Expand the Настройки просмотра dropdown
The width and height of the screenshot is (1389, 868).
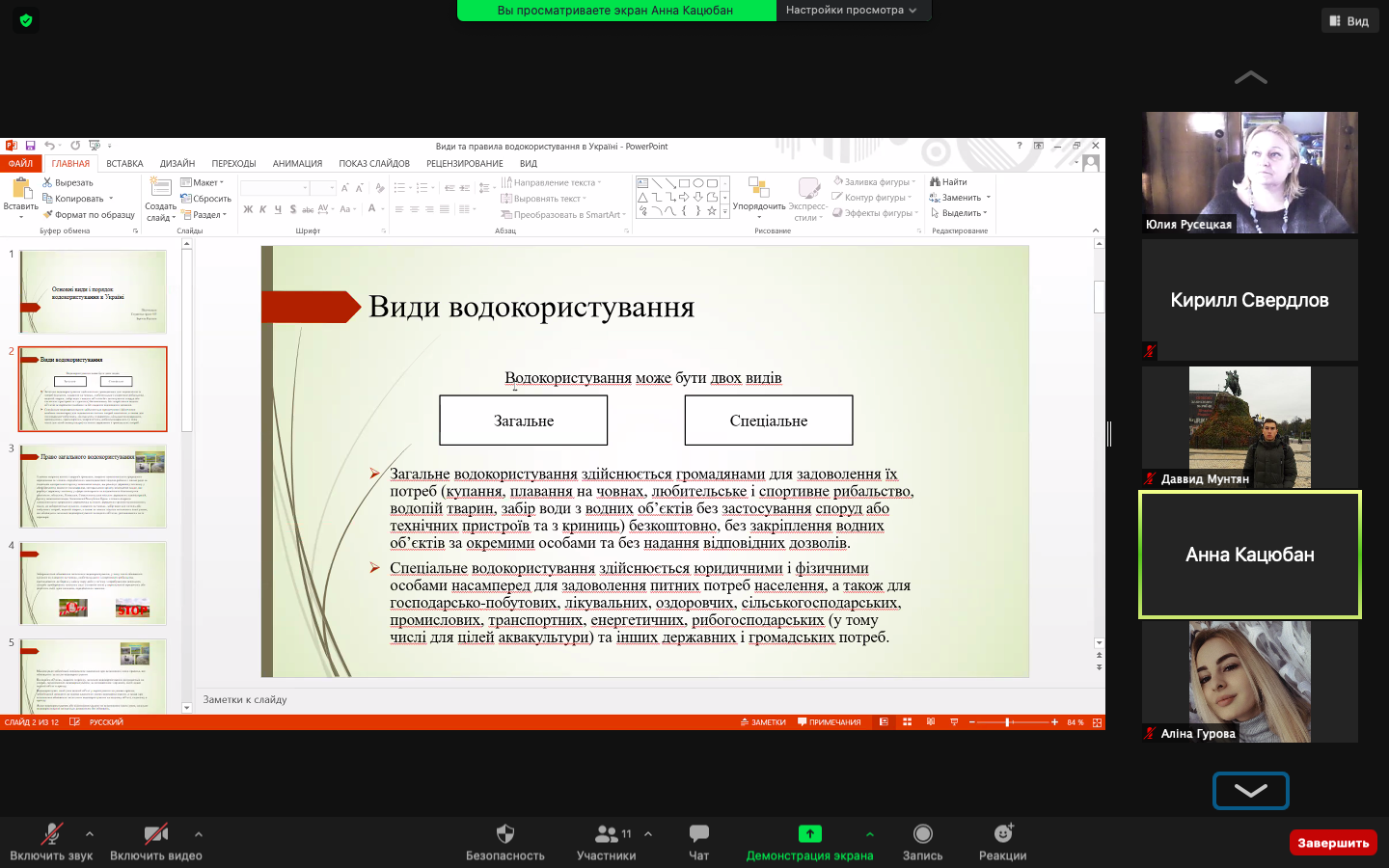[851, 11]
